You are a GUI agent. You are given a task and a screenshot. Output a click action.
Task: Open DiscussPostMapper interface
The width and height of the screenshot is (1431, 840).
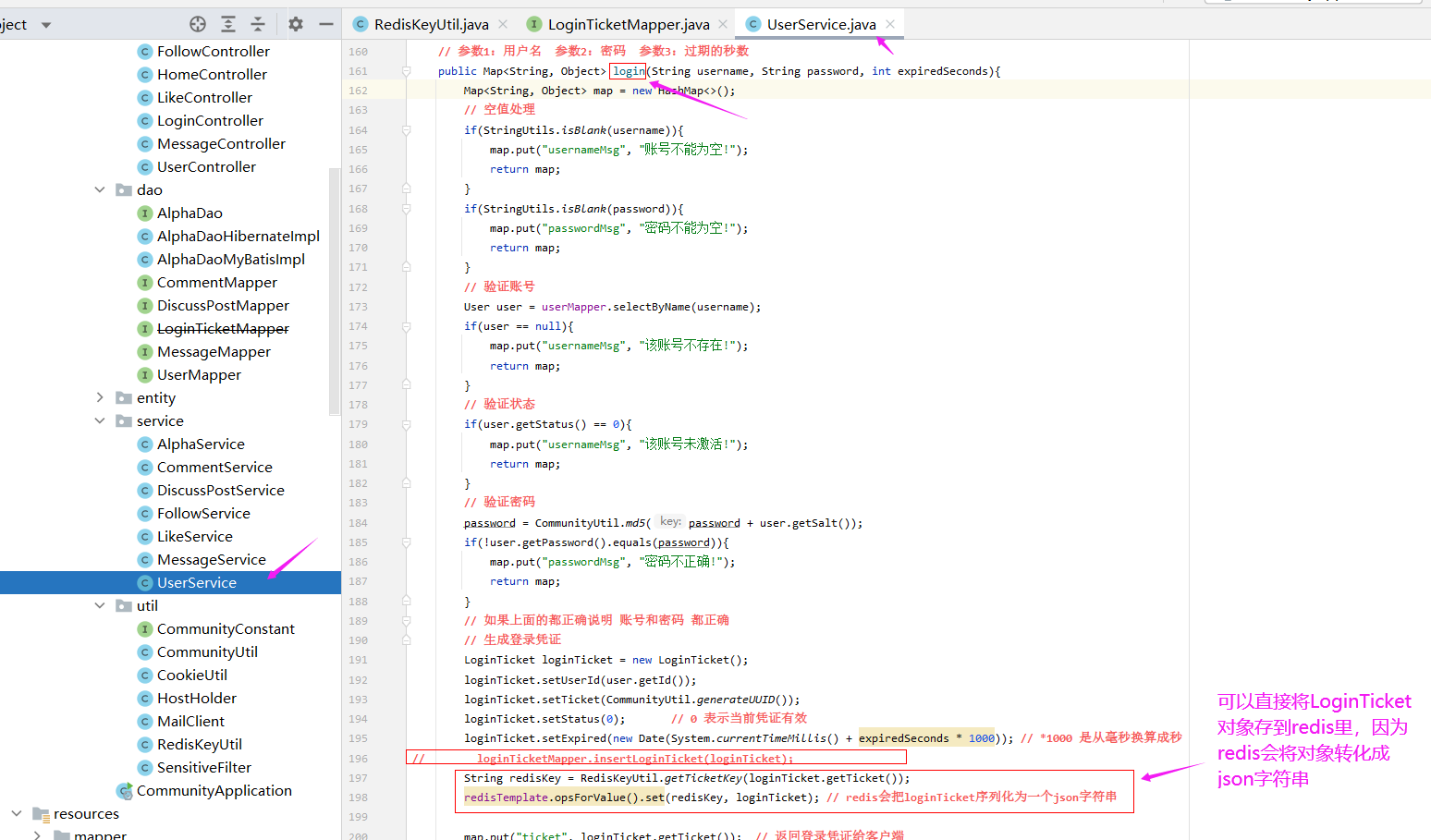coord(223,305)
